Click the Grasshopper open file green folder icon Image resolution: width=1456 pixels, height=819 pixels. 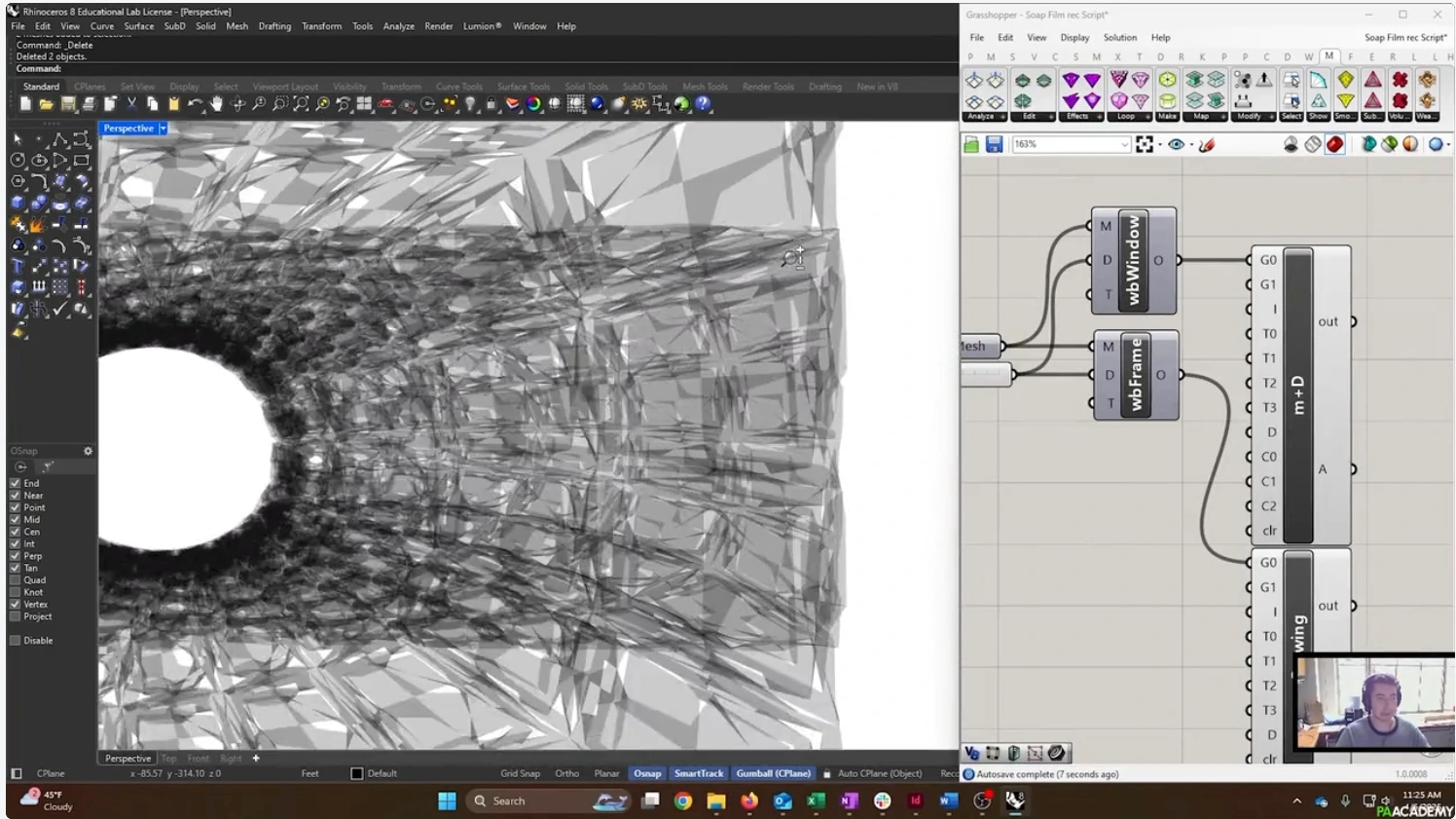tap(971, 144)
